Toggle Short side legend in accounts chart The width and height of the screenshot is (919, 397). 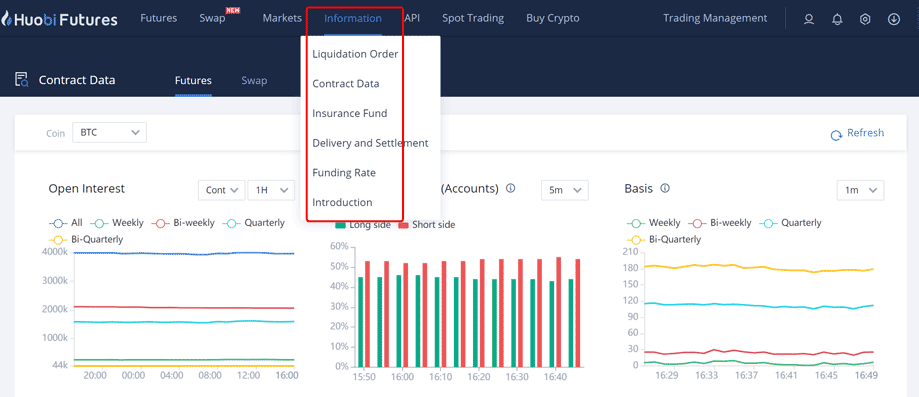[x=427, y=225]
